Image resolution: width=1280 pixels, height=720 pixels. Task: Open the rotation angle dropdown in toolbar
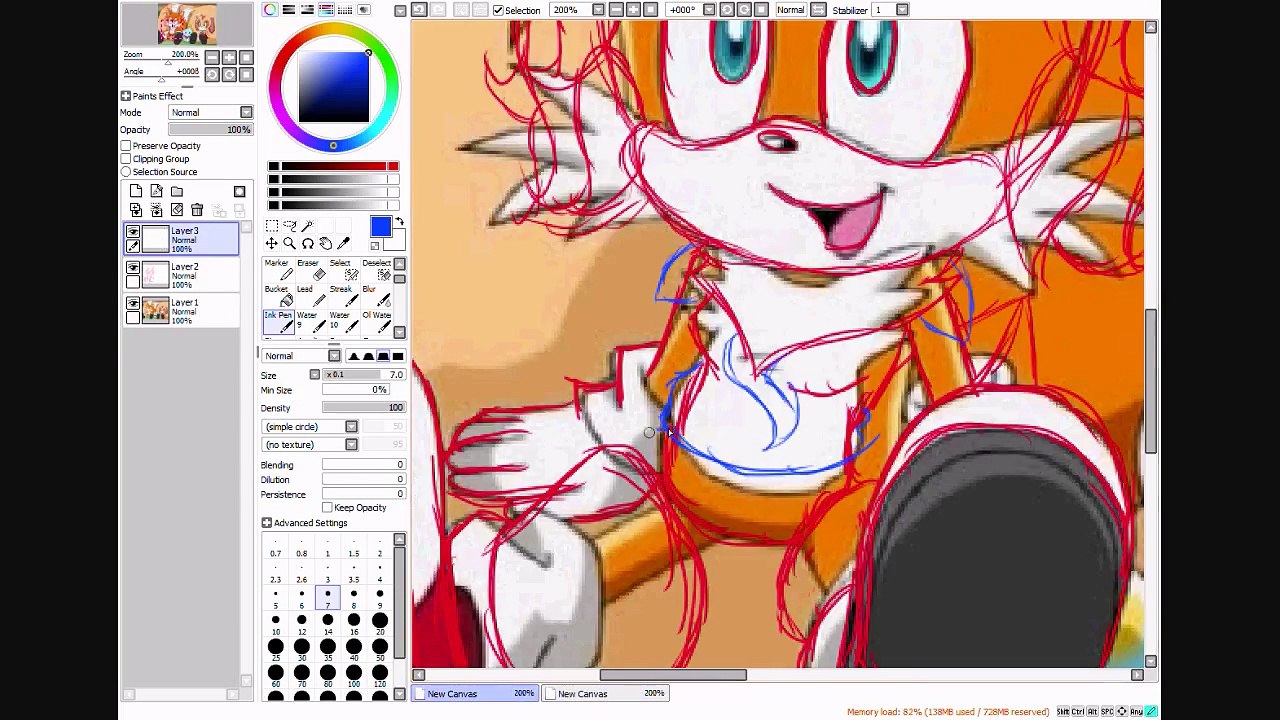(x=709, y=10)
